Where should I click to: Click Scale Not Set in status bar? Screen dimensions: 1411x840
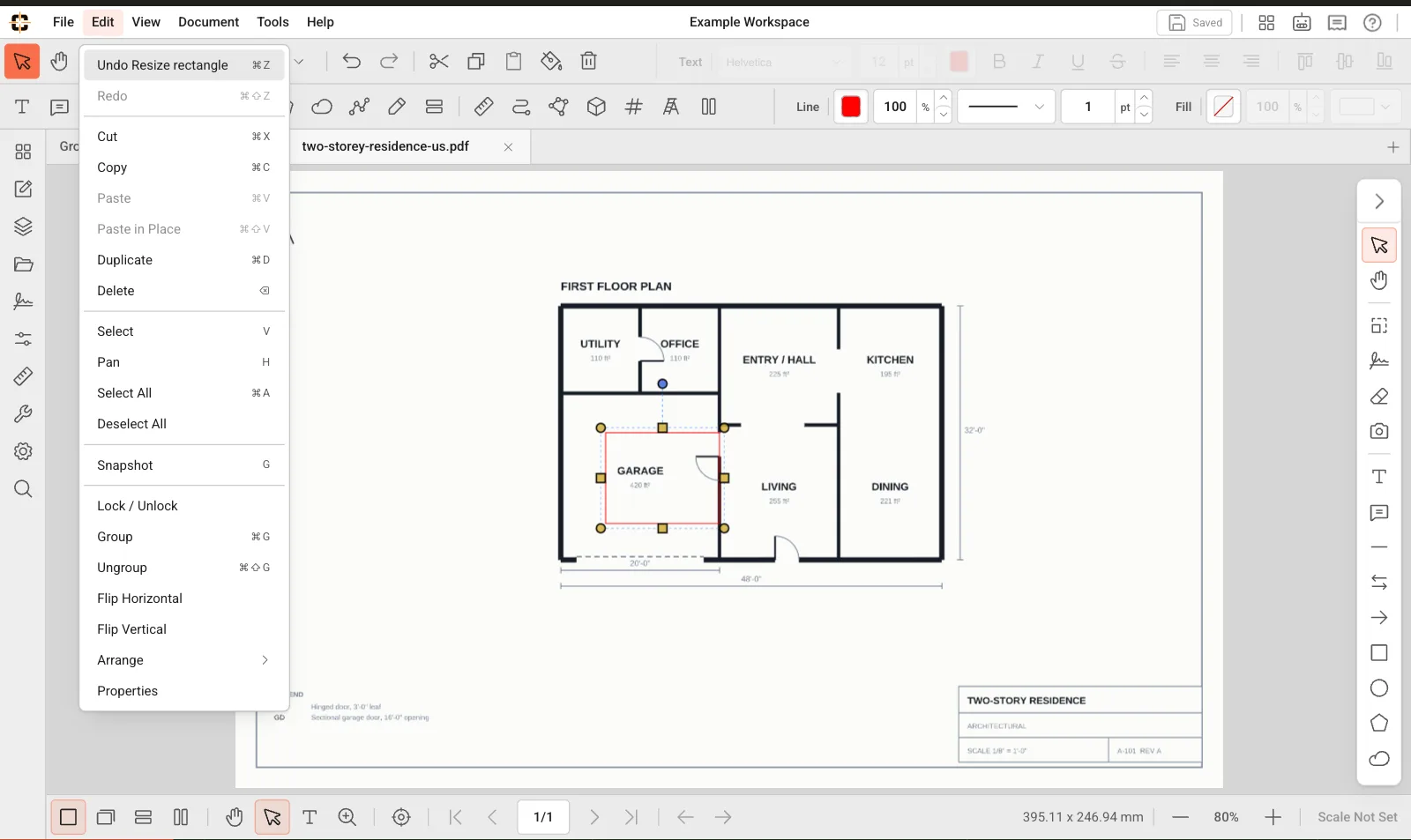(1357, 817)
